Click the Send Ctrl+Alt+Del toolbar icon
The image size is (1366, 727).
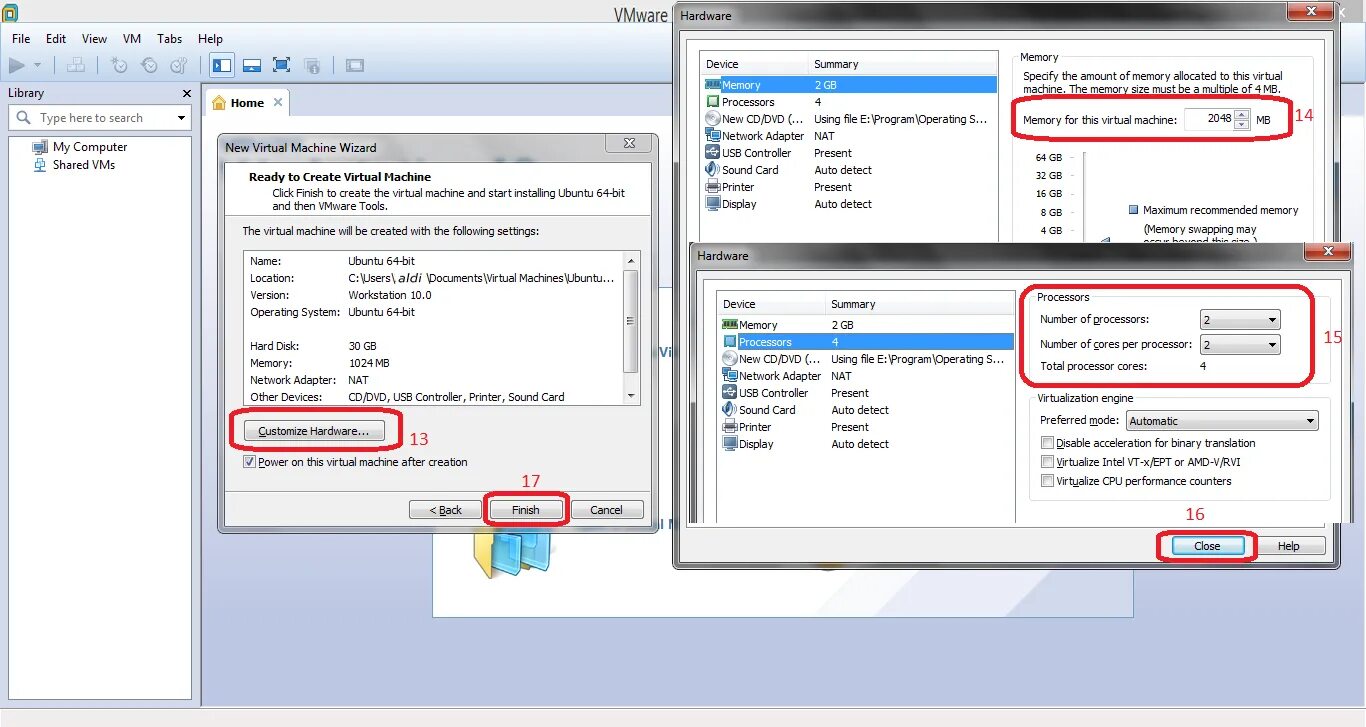tap(76, 66)
